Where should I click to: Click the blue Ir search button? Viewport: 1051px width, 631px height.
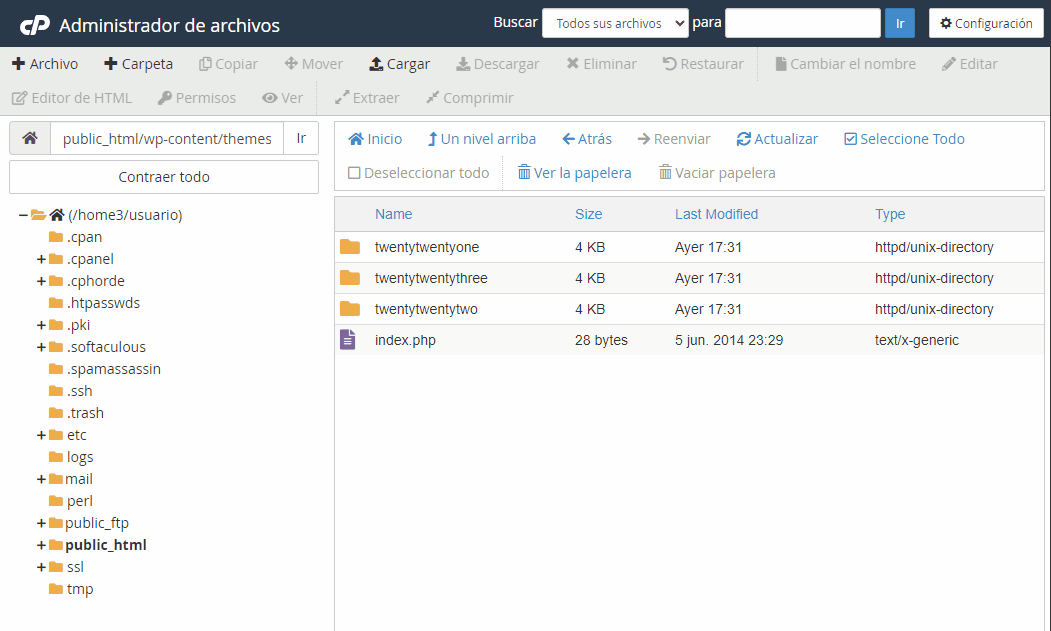click(x=900, y=23)
